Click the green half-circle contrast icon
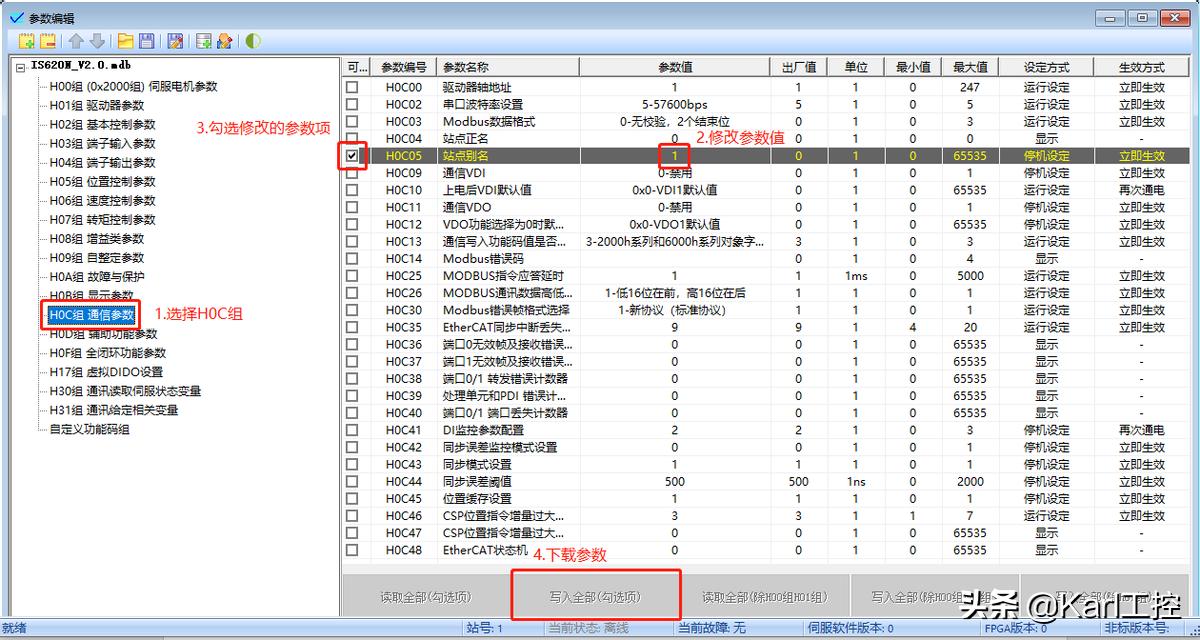 pos(253,41)
